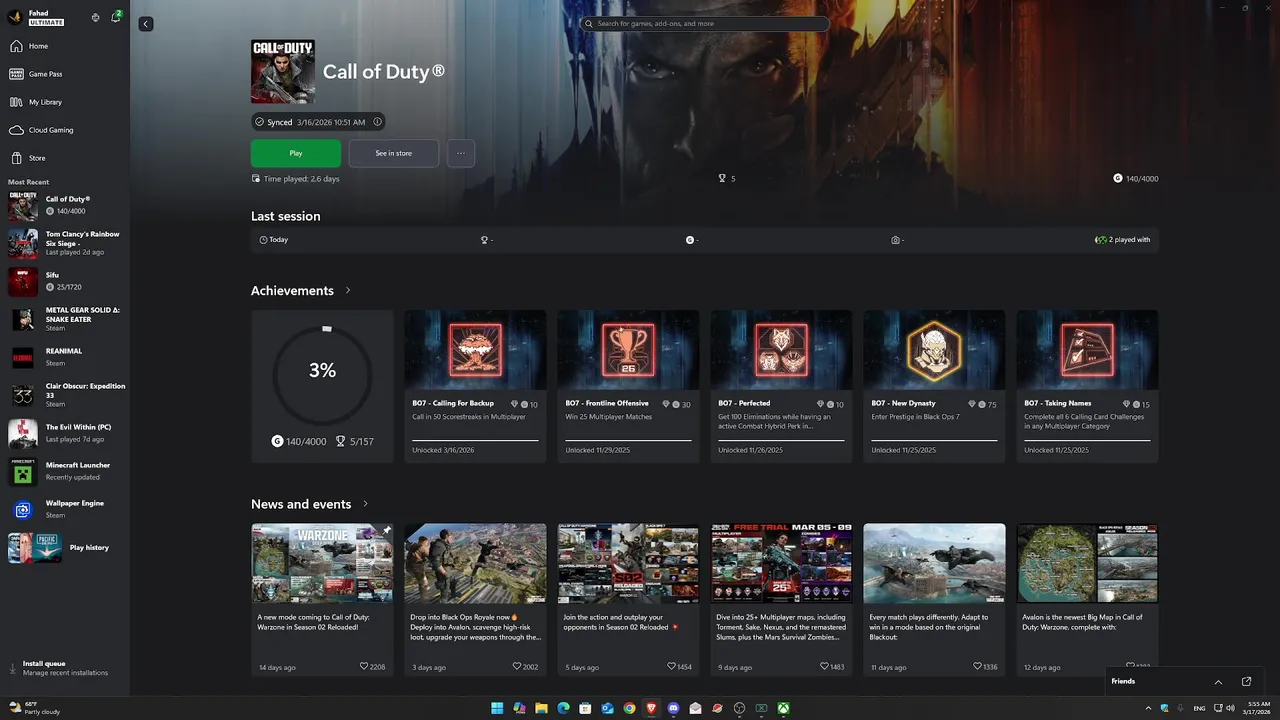Expand the Friends panel chevron
This screenshot has height=720, width=1280.
click(1218, 682)
